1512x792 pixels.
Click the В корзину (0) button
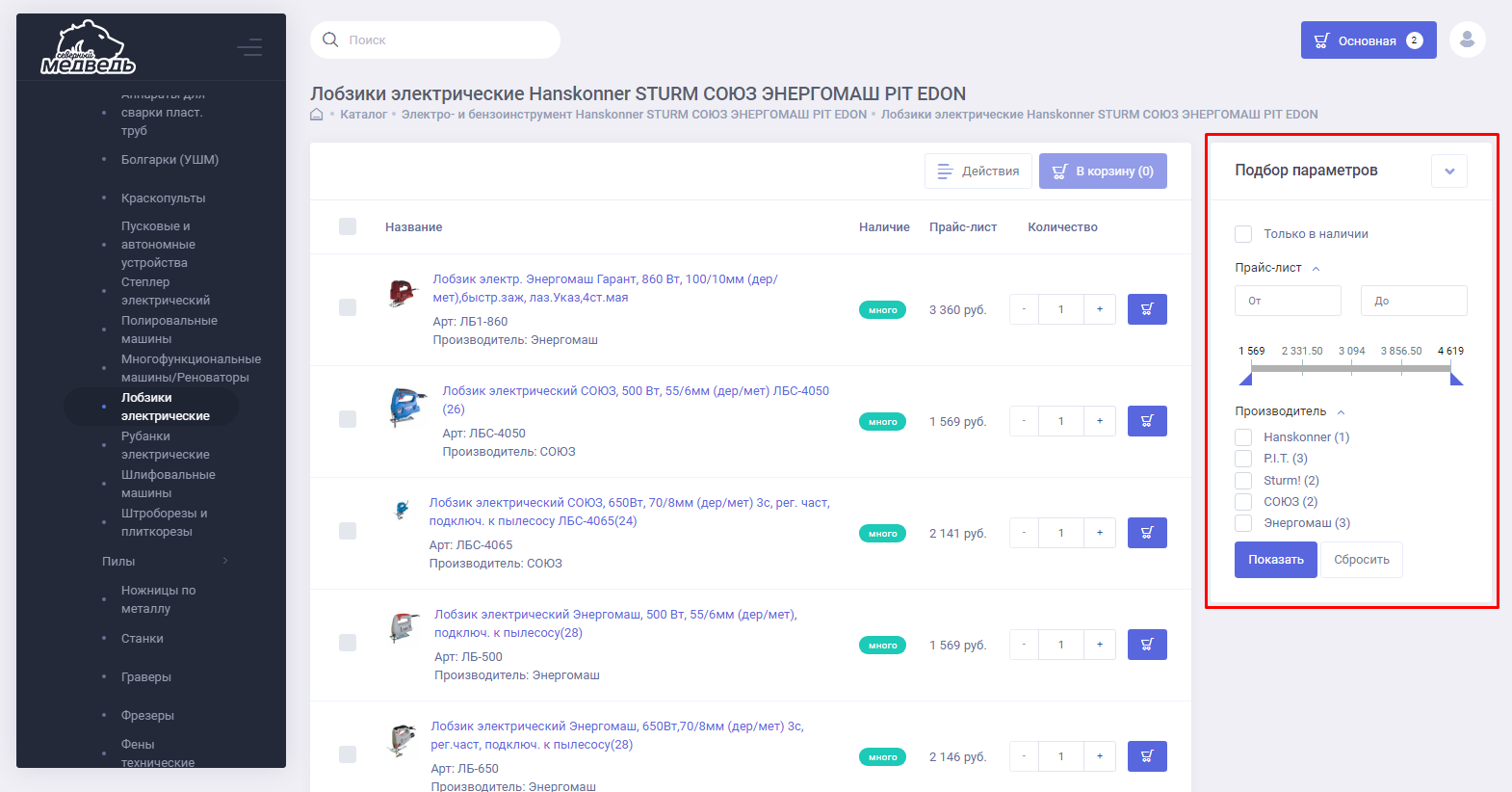tap(1103, 171)
